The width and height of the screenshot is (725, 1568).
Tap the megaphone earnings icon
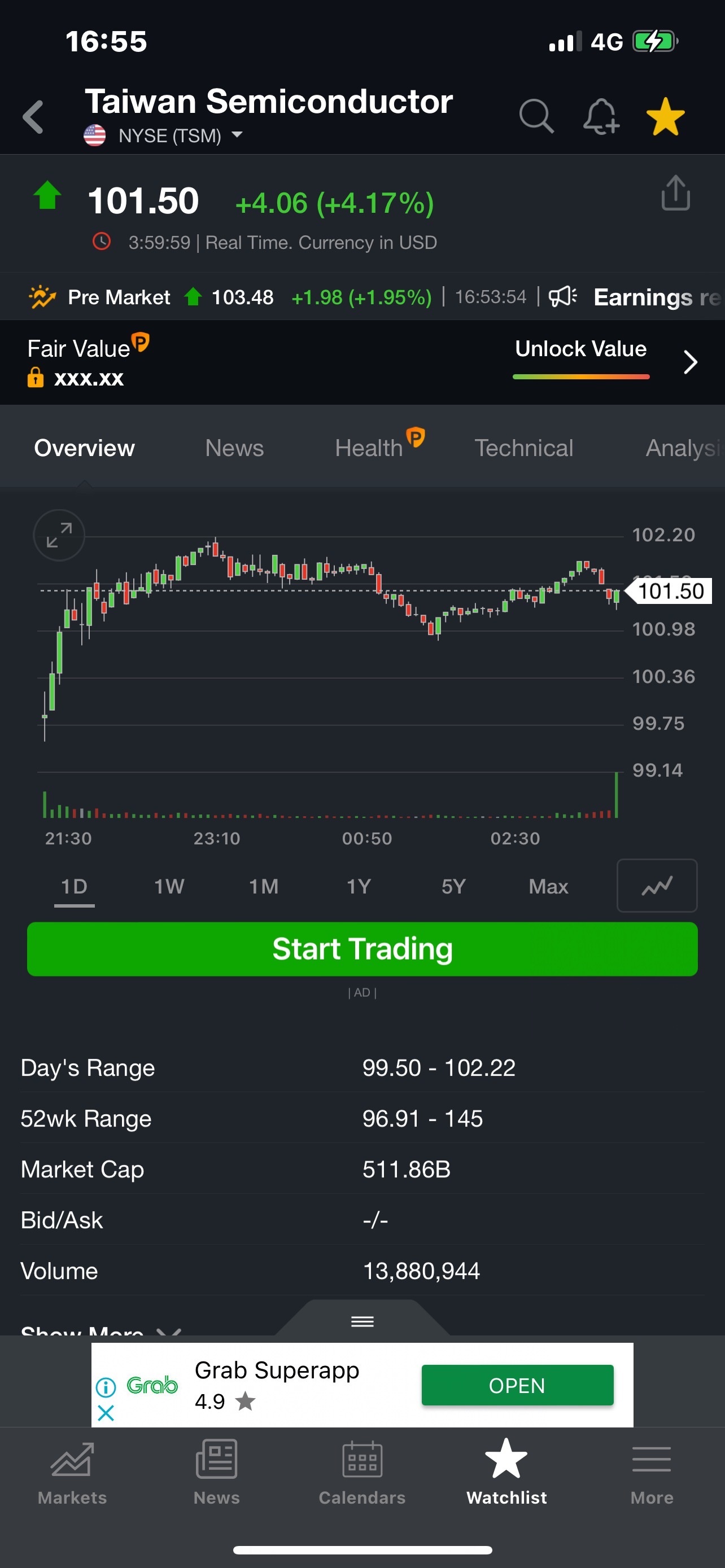(563, 296)
